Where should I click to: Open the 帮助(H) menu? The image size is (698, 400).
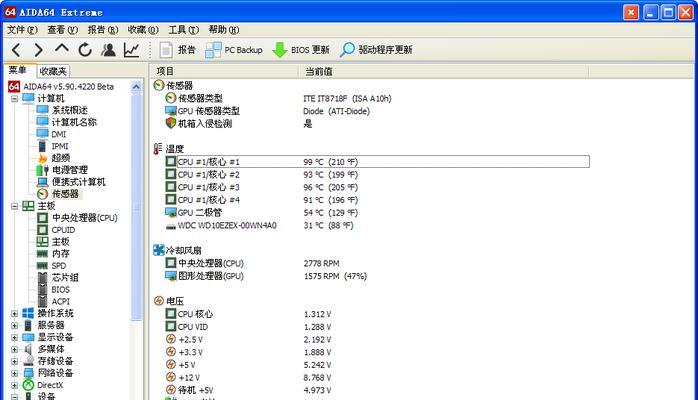[x=224, y=30]
